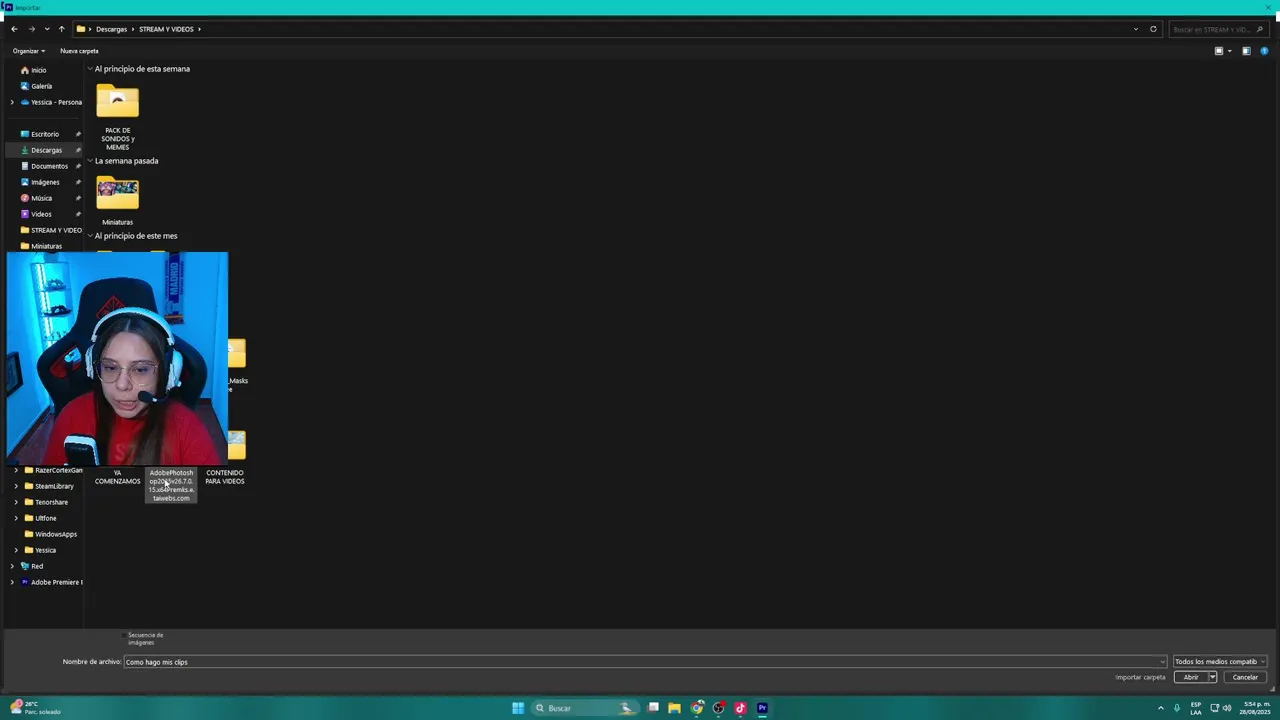Show hidden system tray icons

[1161, 708]
